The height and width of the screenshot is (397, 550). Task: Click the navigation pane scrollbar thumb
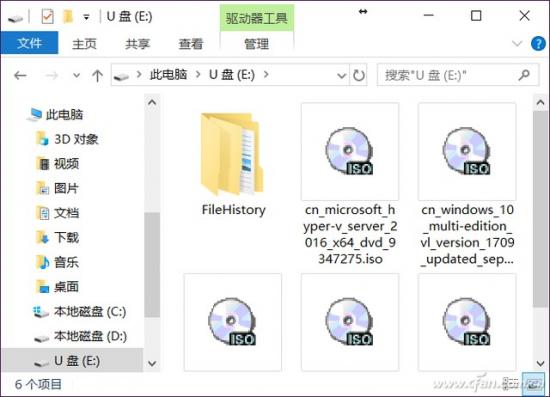(152, 265)
